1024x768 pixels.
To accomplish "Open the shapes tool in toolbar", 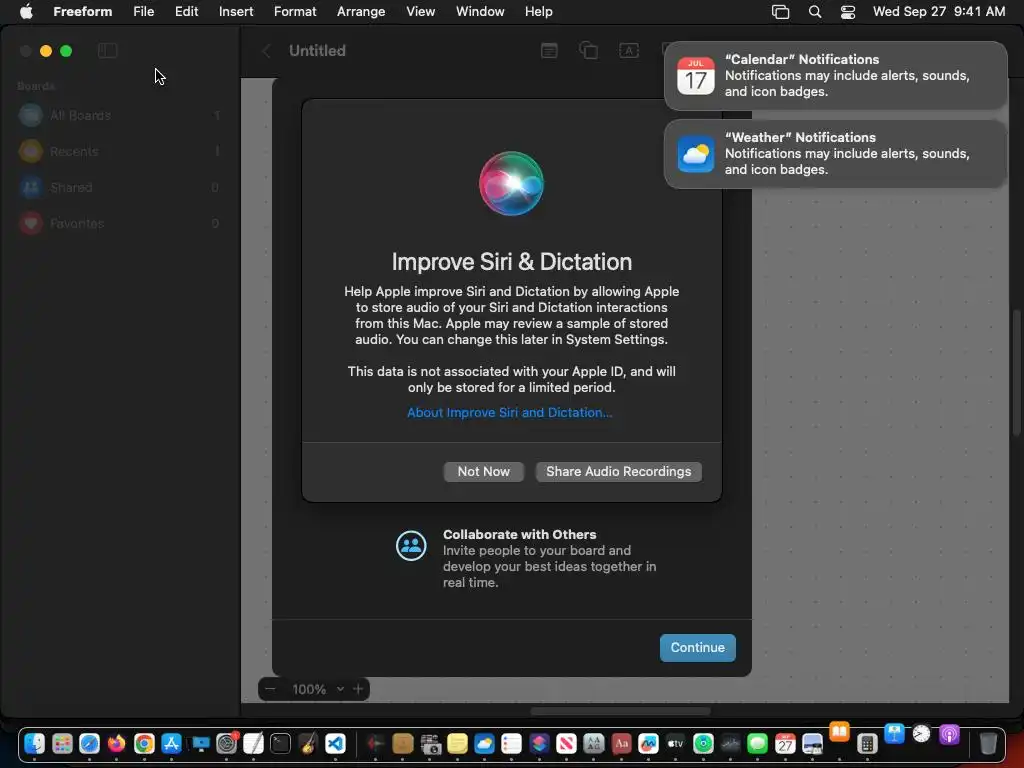I will (x=588, y=50).
